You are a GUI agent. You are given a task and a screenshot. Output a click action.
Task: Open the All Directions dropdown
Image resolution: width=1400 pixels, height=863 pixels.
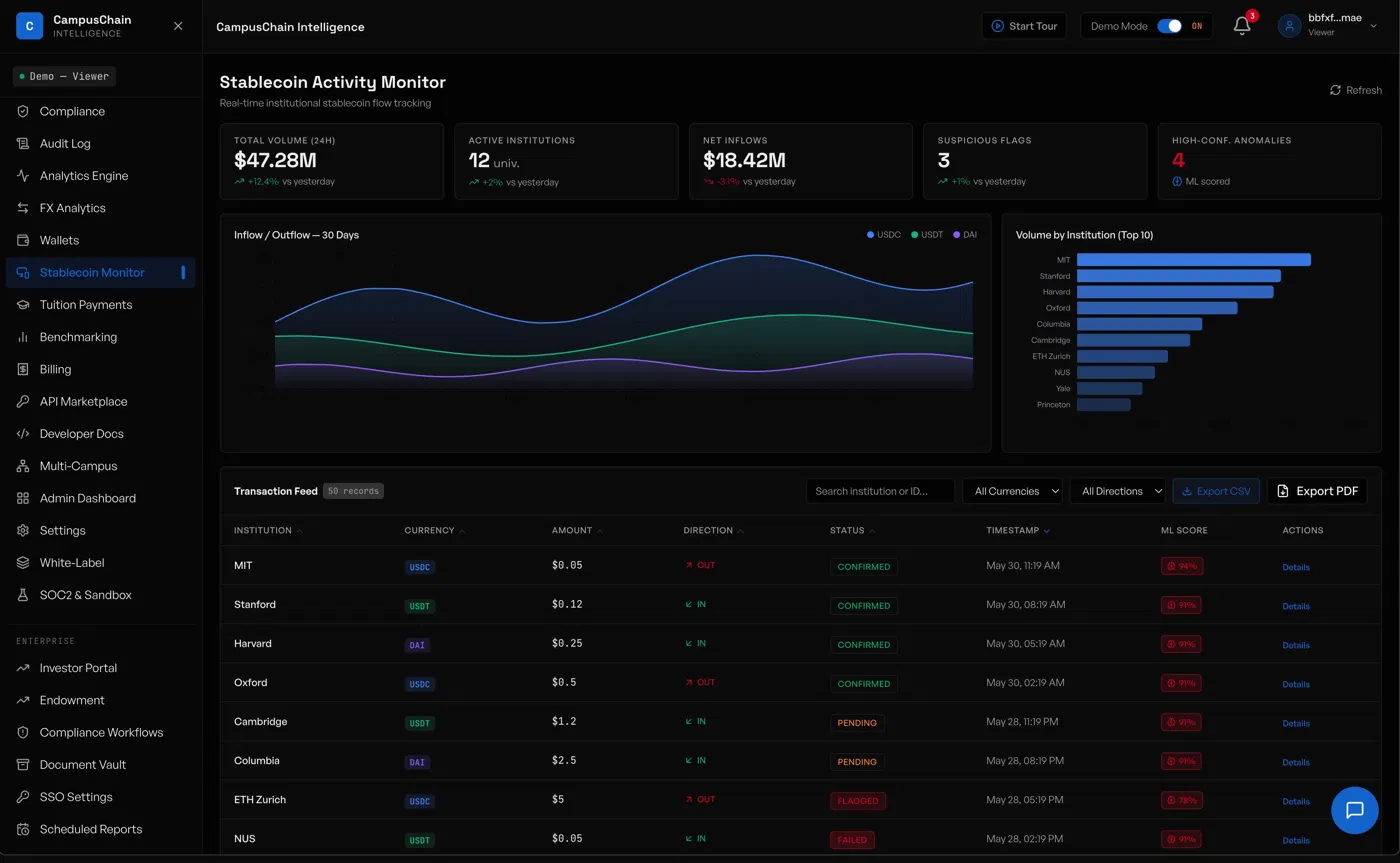coord(1118,491)
